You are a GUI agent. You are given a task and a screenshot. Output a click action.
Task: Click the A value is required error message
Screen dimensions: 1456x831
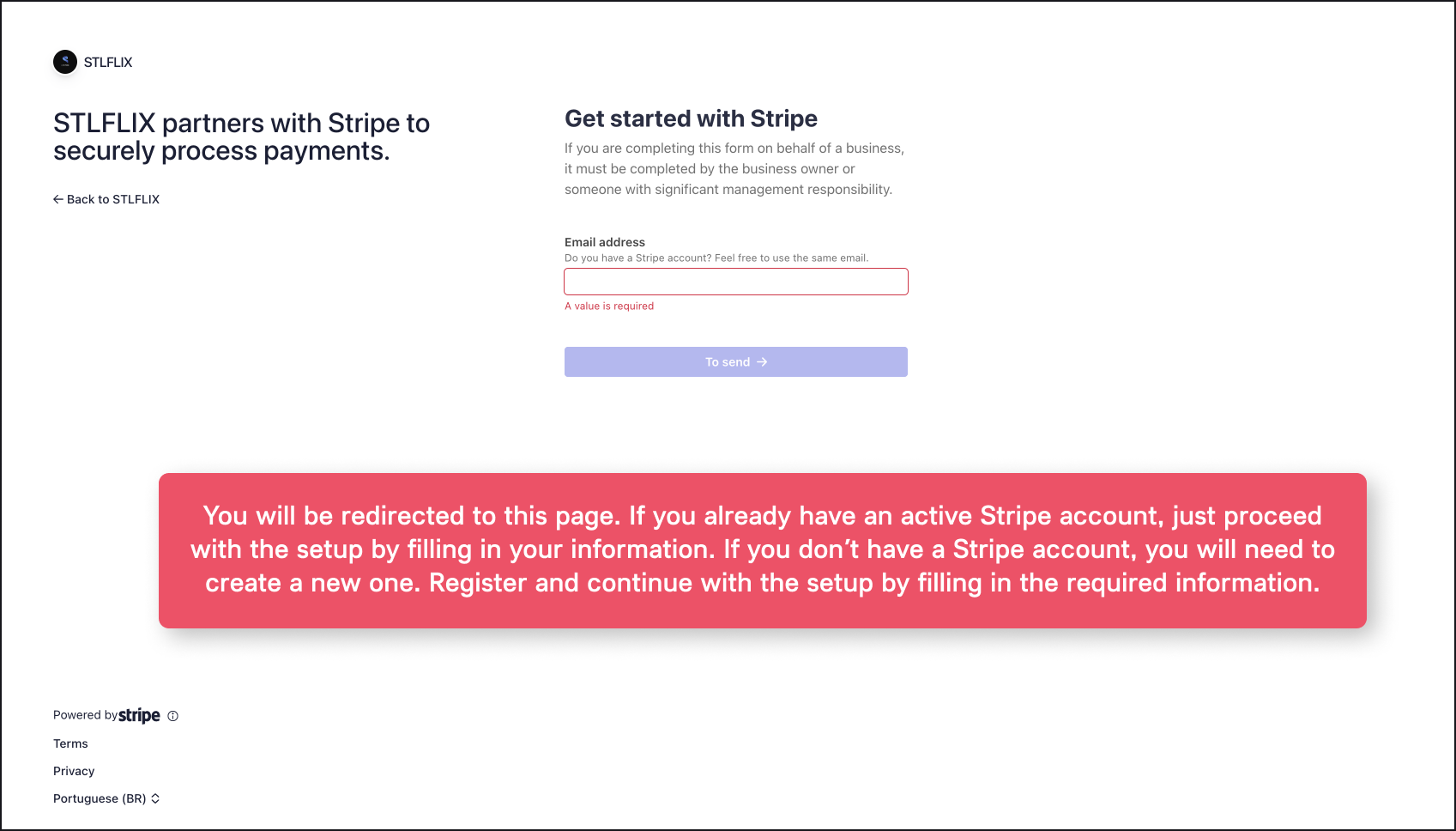pyautogui.click(x=608, y=306)
